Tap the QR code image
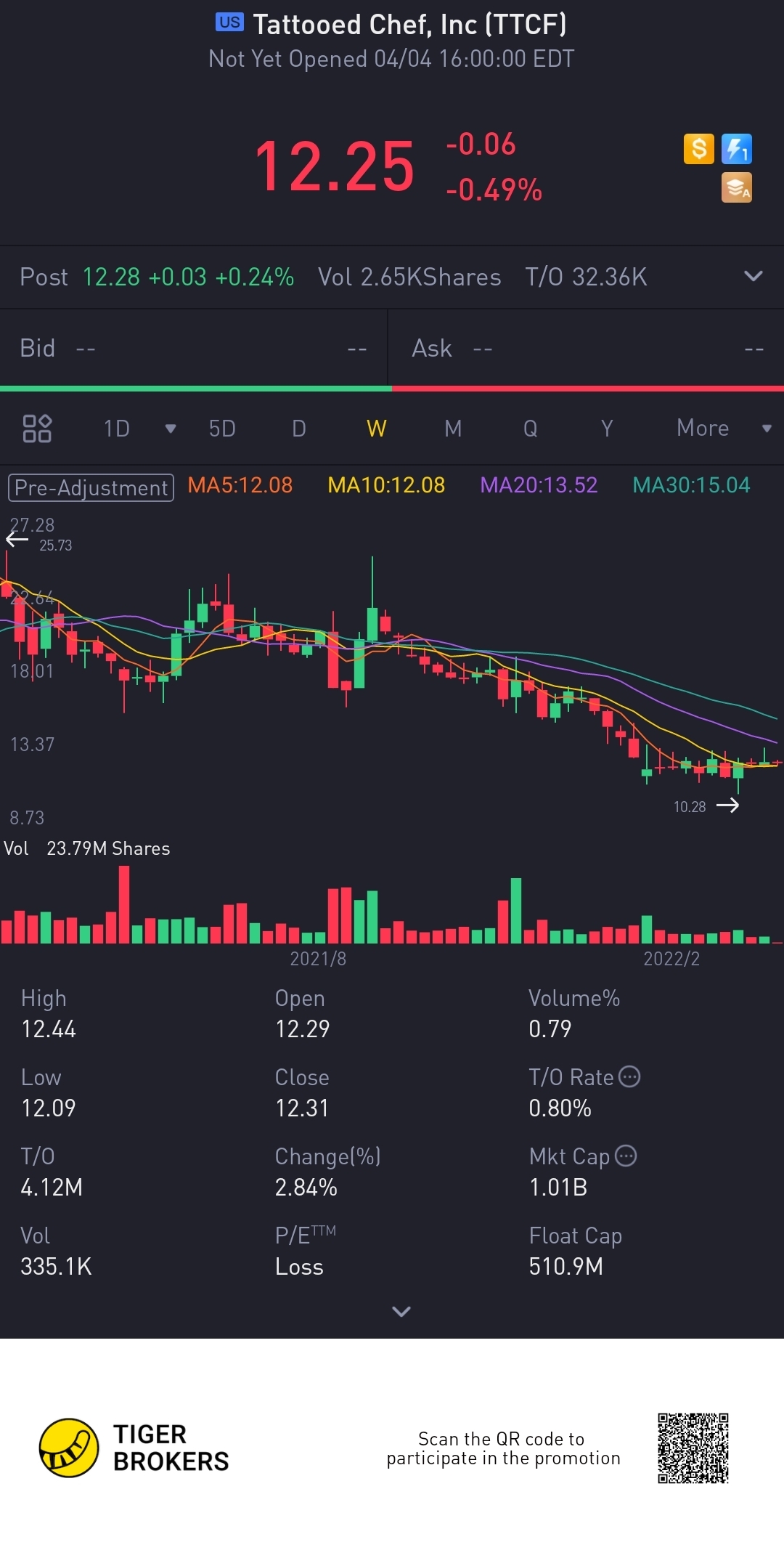Viewport: 784px width, 1558px height. click(x=693, y=1448)
